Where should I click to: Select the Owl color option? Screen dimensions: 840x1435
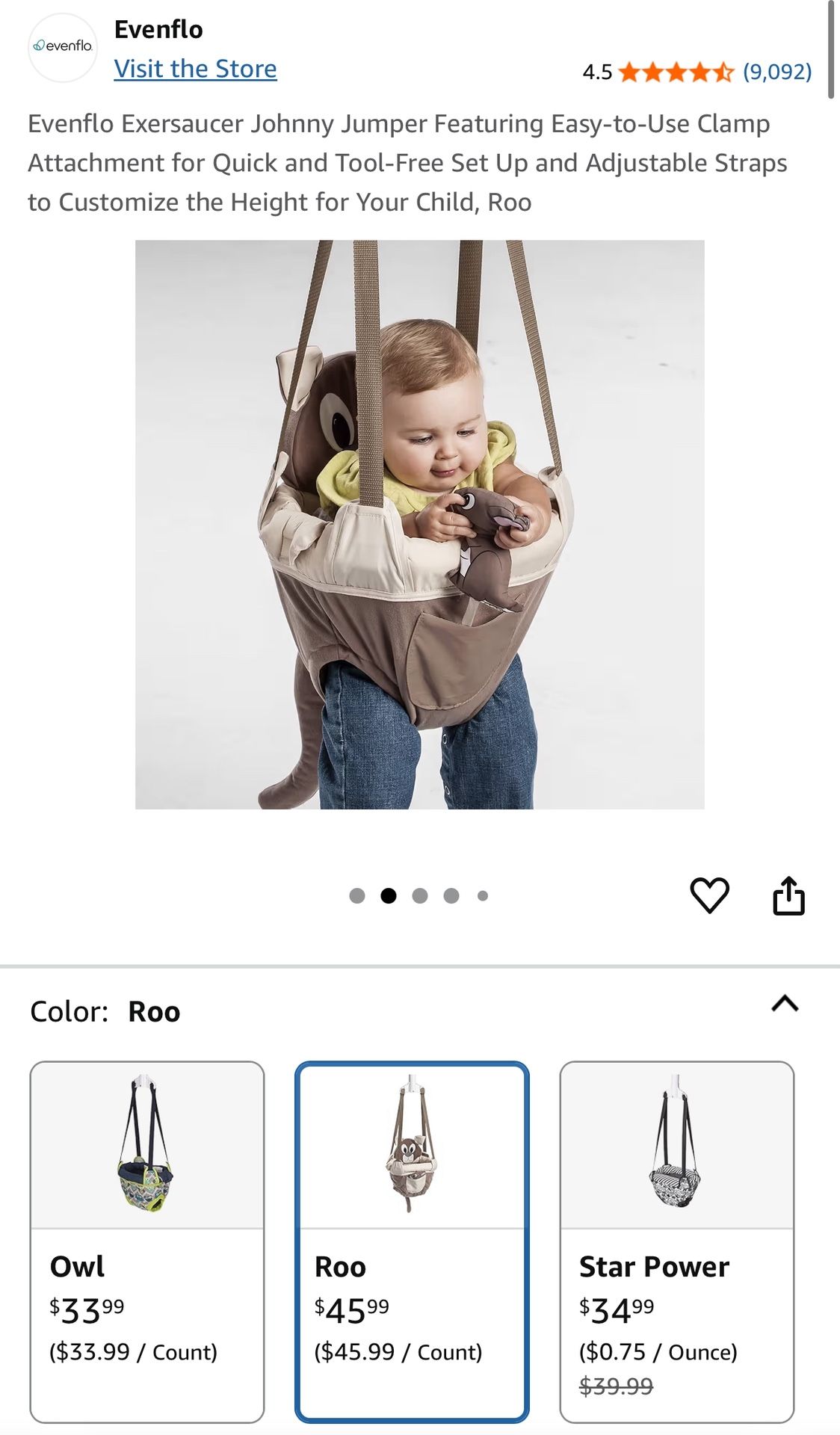[x=147, y=1241]
